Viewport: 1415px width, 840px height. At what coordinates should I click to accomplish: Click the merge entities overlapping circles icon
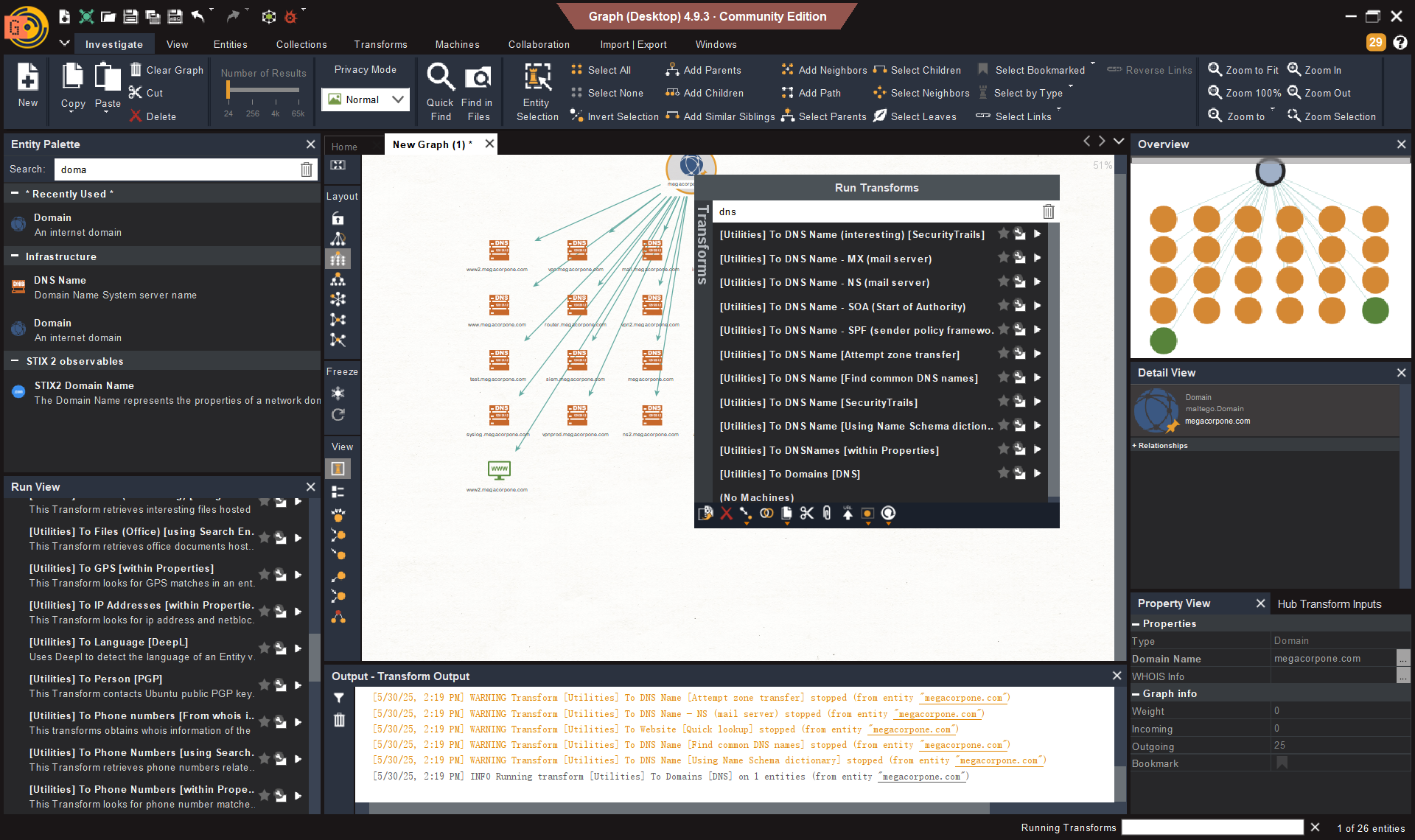click(766, 514)
